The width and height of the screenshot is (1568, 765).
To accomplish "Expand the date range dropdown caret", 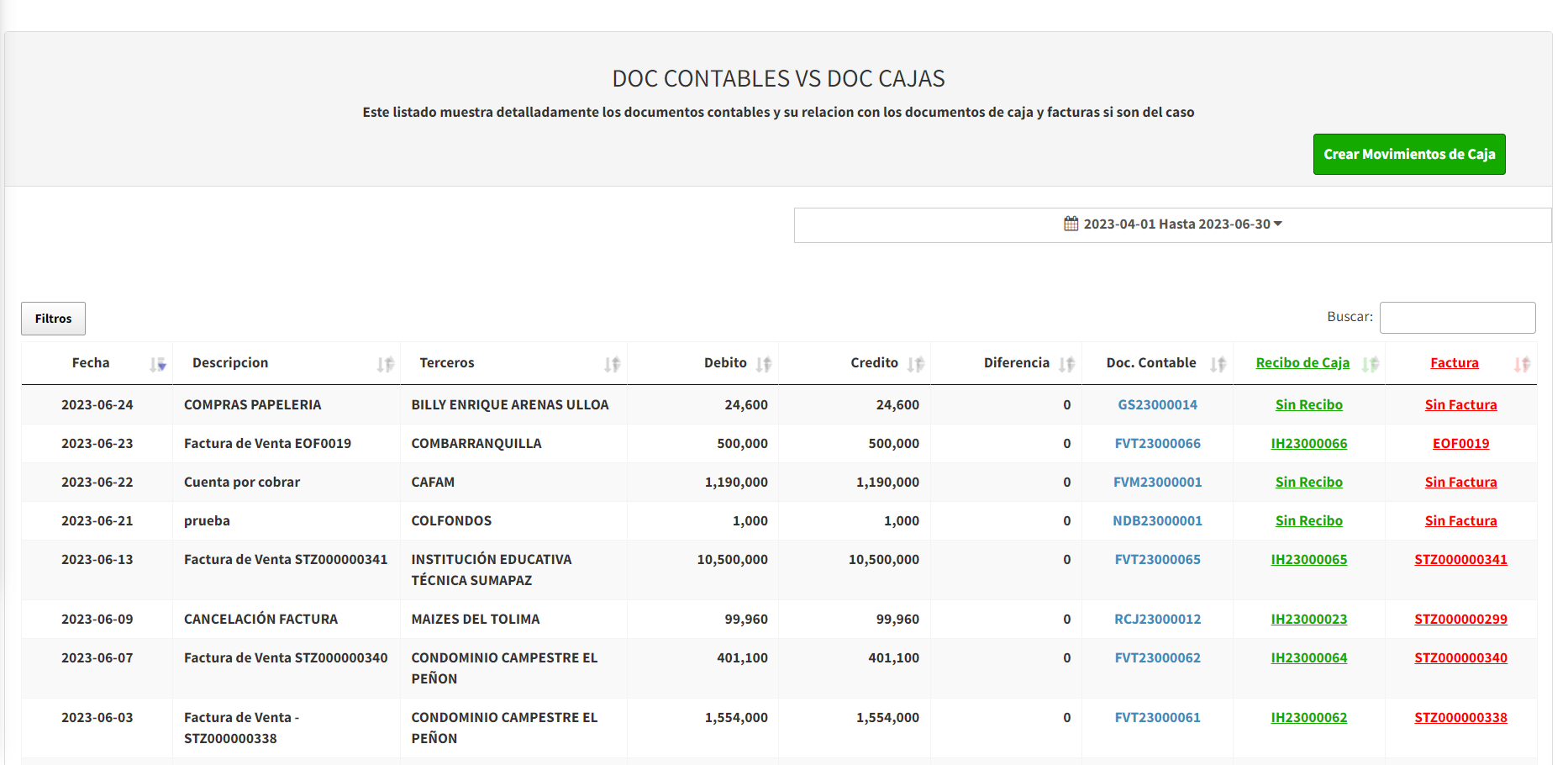I will (x=1278, y=224).
